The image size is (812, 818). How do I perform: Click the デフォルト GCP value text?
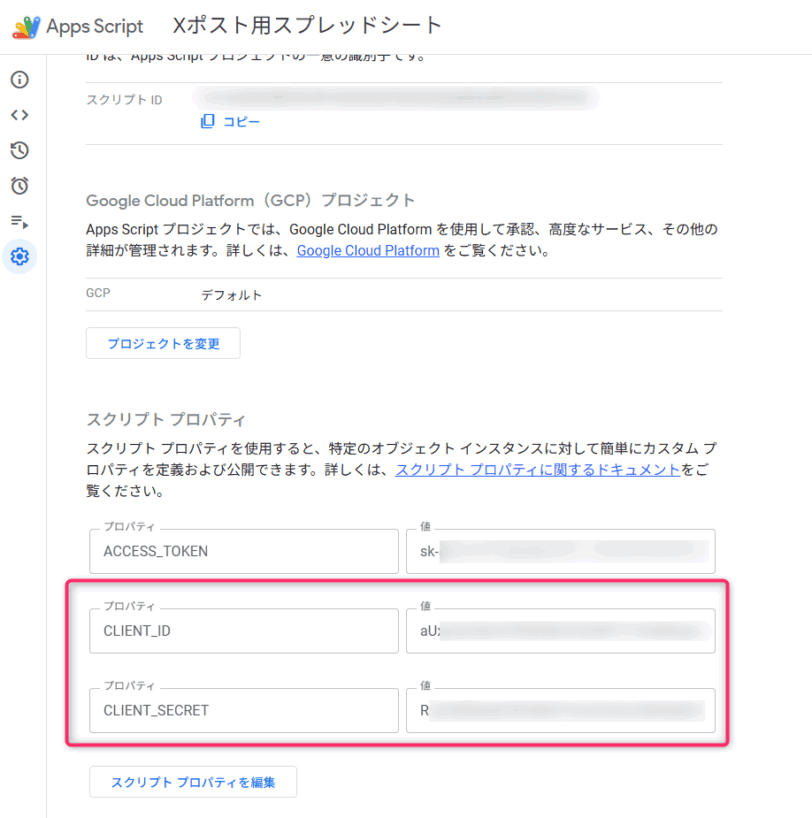coord(232,295)
